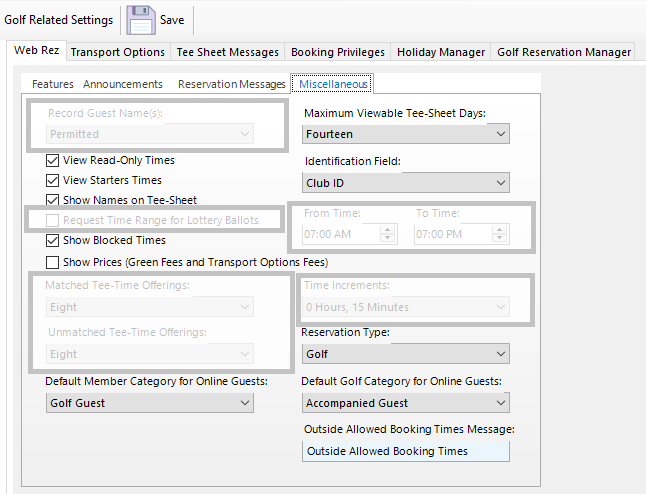Select the Booking Privileges tab

point(337,52)
